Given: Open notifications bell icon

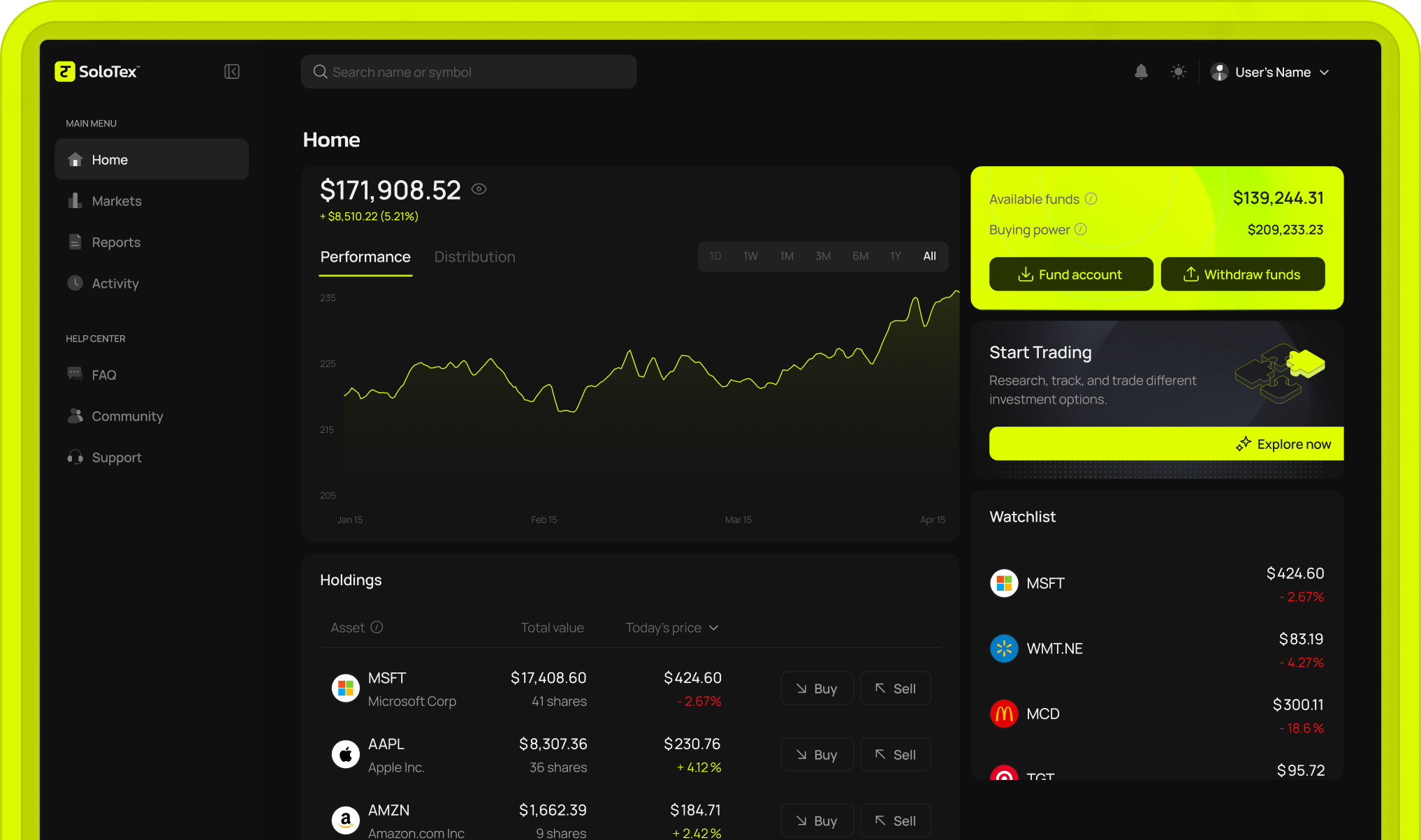Looking at the screenshot, I should click(1141, 72).
